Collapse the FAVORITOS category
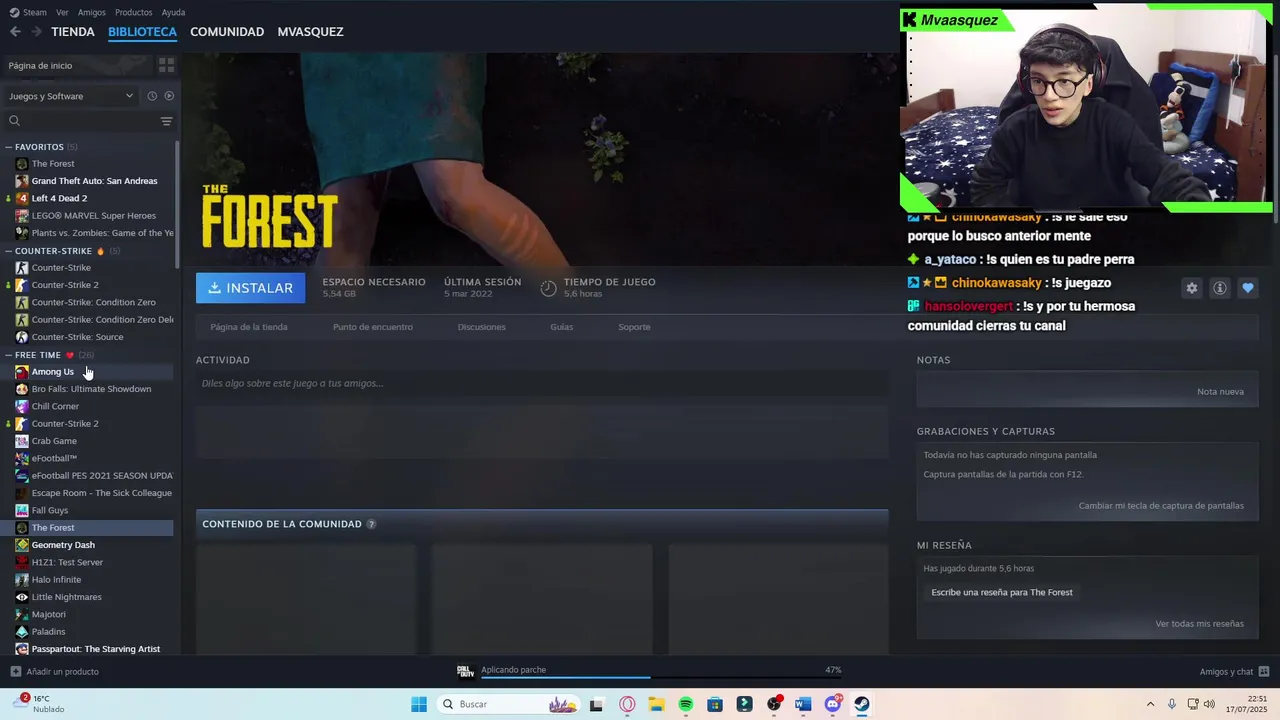The image size is (1280, 720). click(x=8, y=147)
